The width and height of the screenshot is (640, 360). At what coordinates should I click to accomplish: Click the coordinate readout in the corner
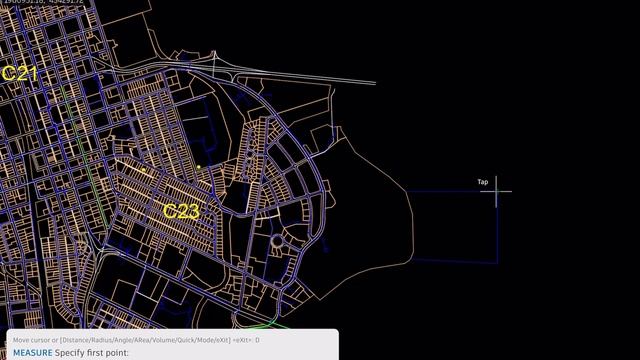tap(44, 2)
